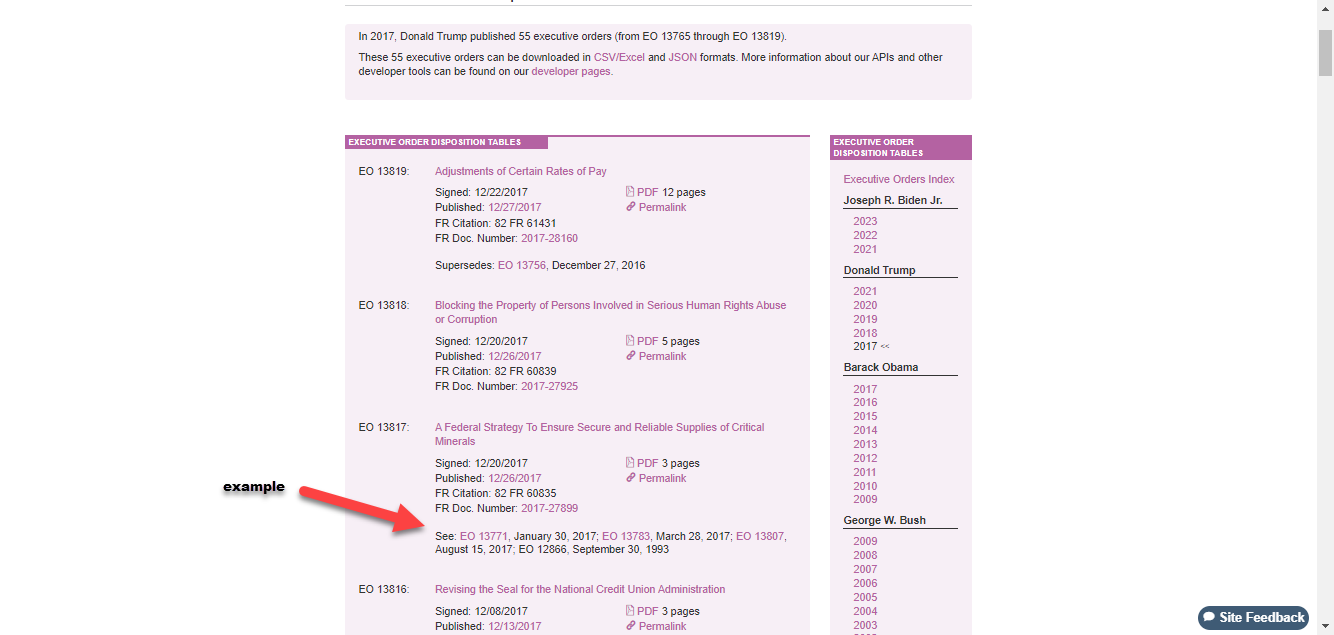Screen dimensions: 1334x635
Task: Select year 2009 under George W. Bush
Action: (x=865, y=541)
